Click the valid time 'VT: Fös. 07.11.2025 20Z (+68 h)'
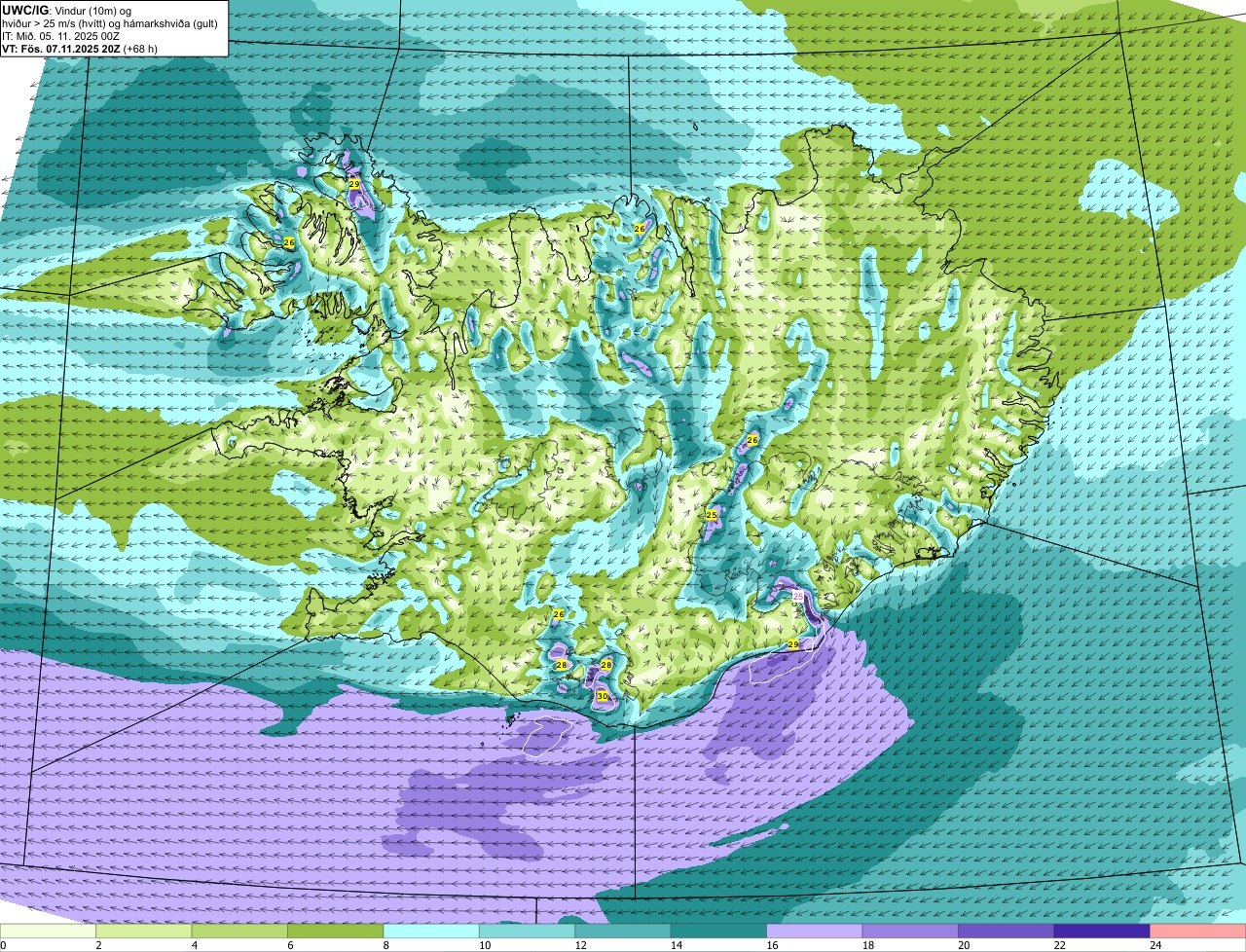The image size is (1246, 952). 80,49
